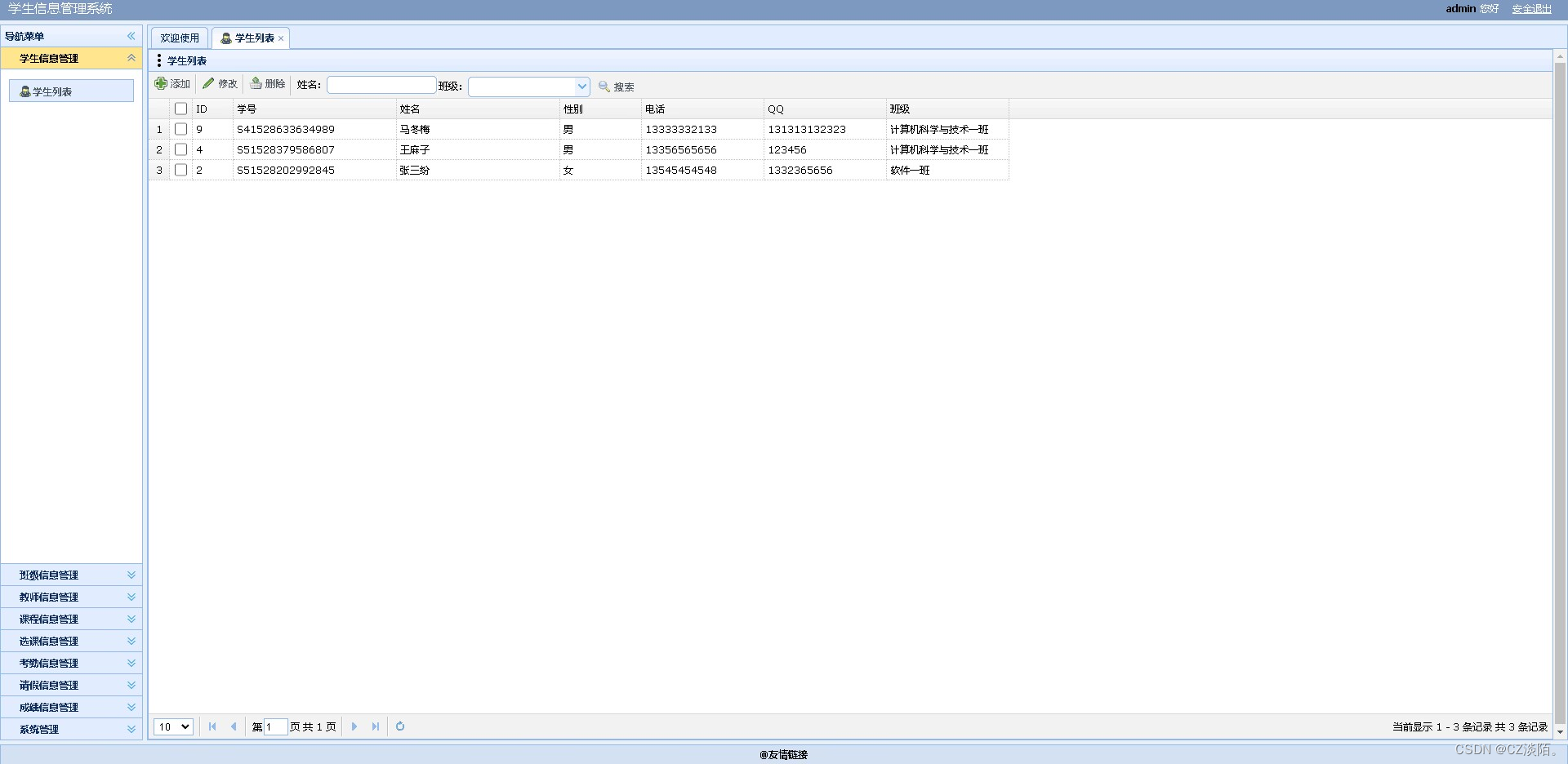Click the magnifier search icon
This screenshot has height=764, width=1568.
pyautogui.click(x=604, y=87)
